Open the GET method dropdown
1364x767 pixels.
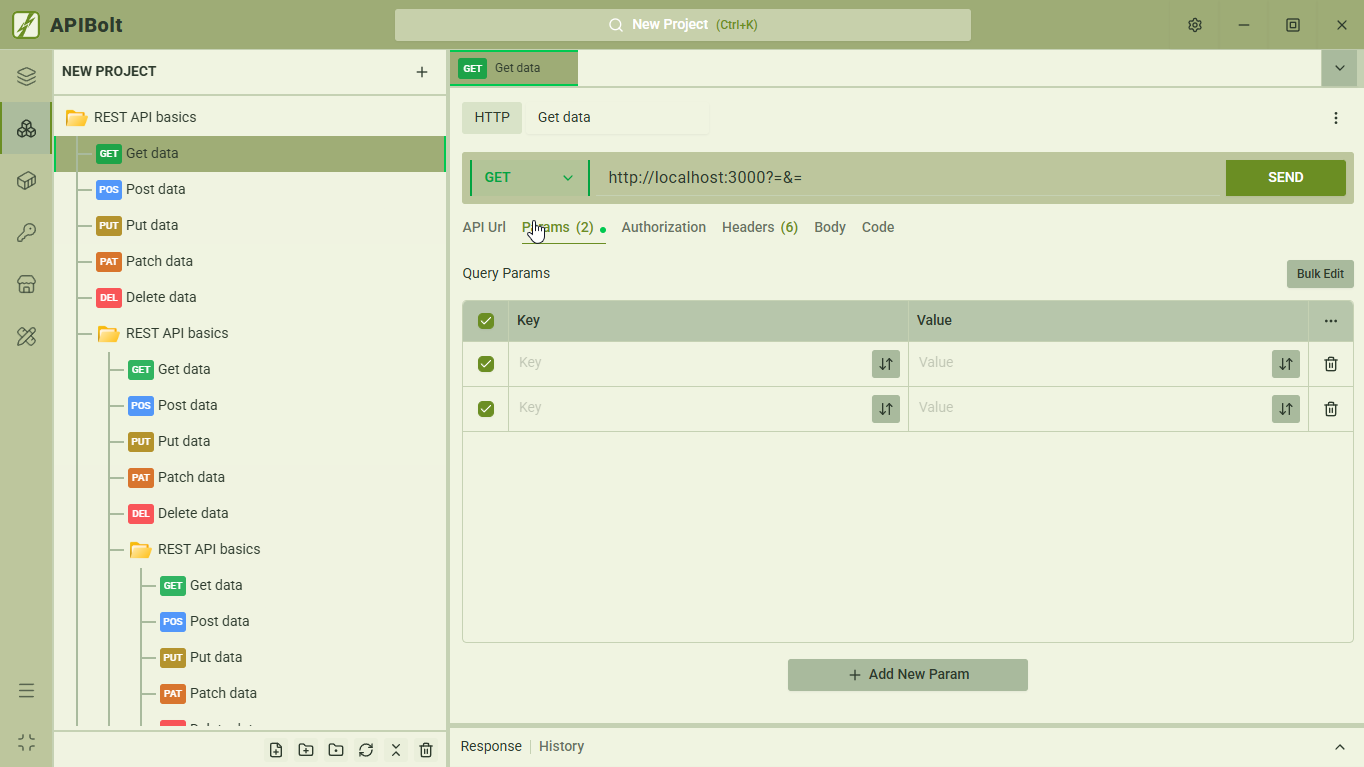click(529, 178)
